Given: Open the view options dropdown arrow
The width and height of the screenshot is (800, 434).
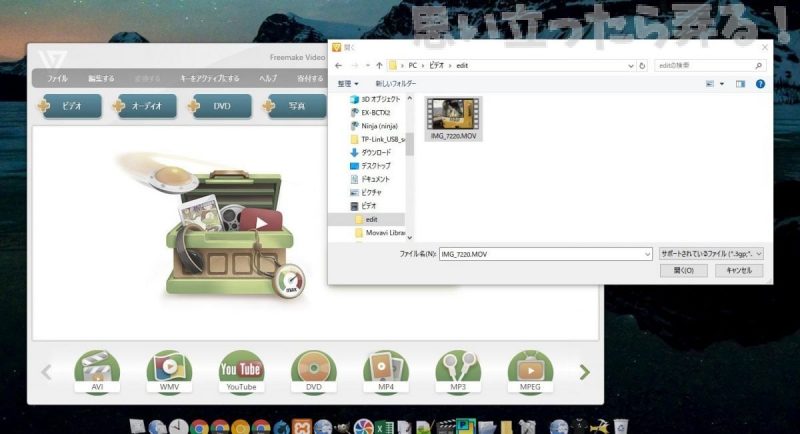Looking at the screenshot, I should pyautogui.click(x=721, y=84).
